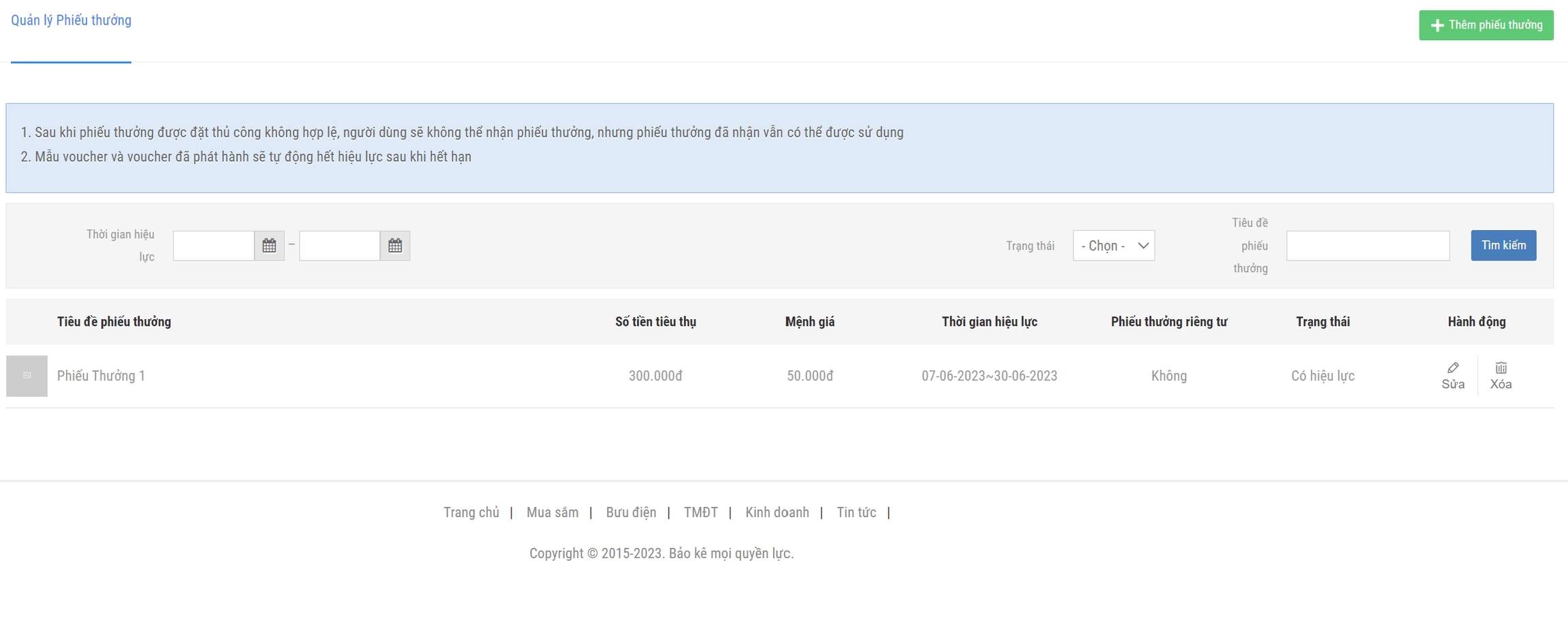Focus the start date input field
This screenshot has width=1568, height=637.
coord(214,246)
